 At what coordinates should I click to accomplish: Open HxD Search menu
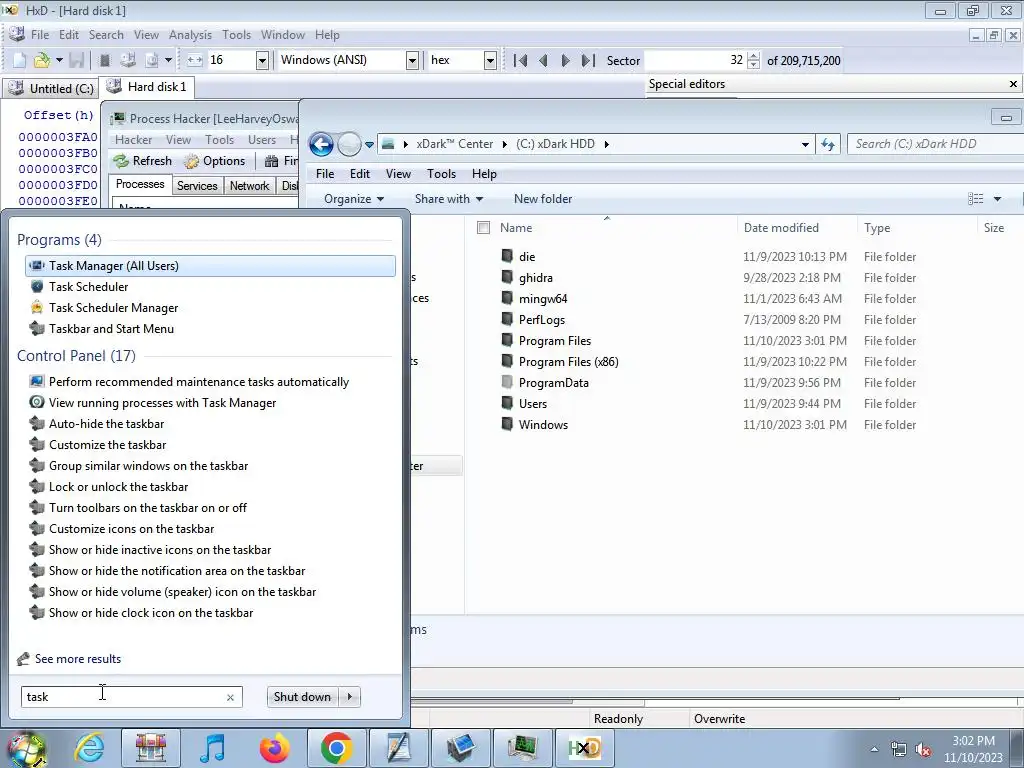coord(106,35)
